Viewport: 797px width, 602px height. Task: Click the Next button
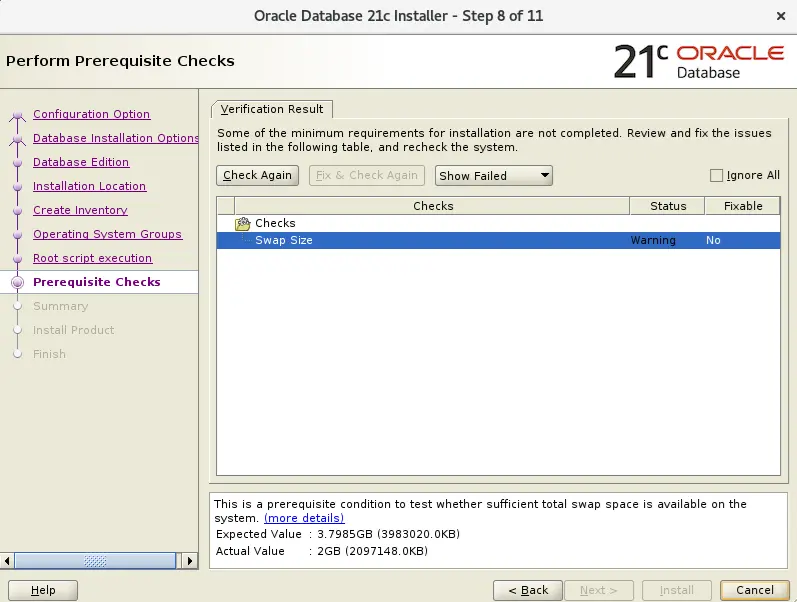[x=599, y=590]
